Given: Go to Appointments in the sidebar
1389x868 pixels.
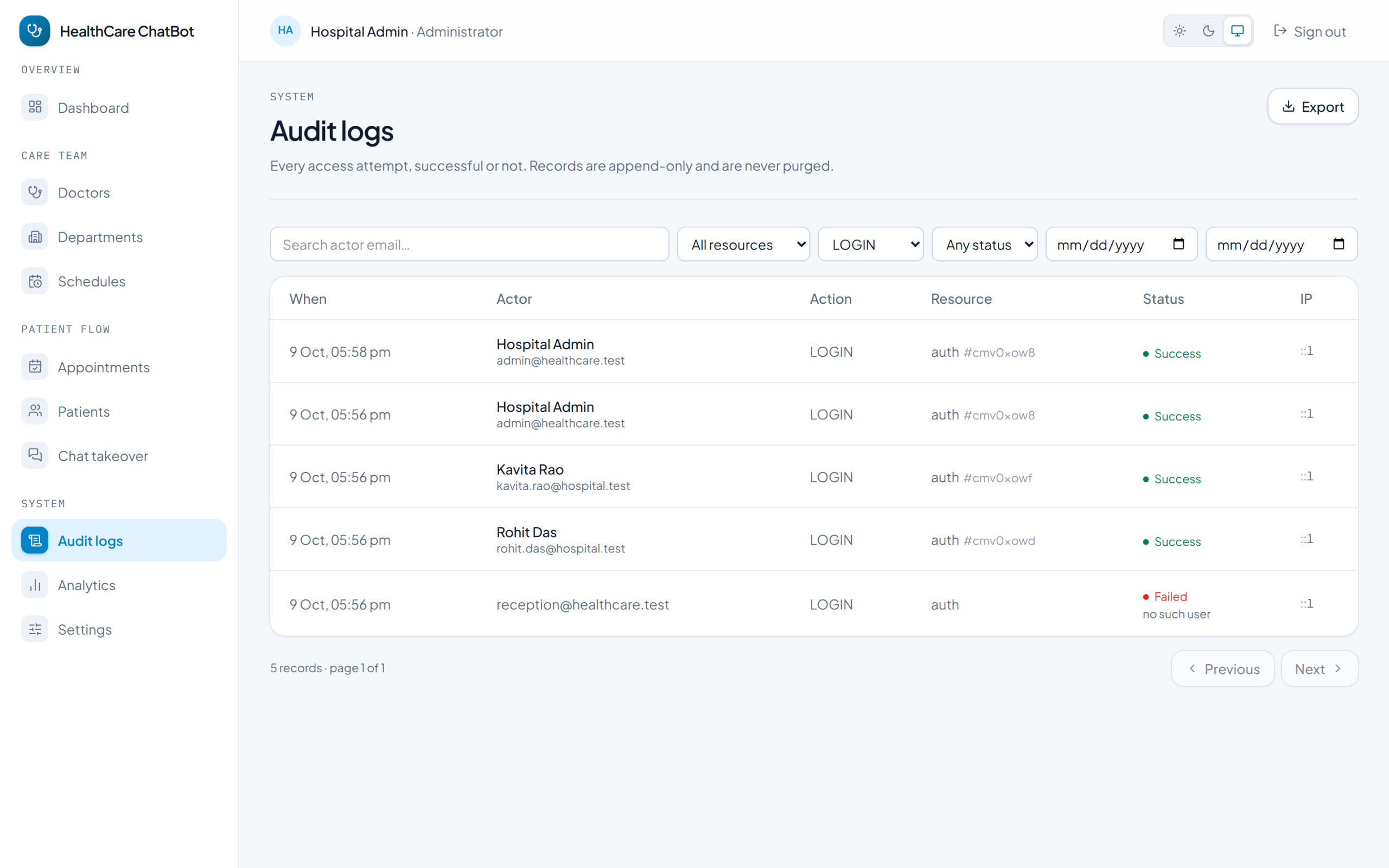Looking at the screenshot, I should click(x=119, y=367).
